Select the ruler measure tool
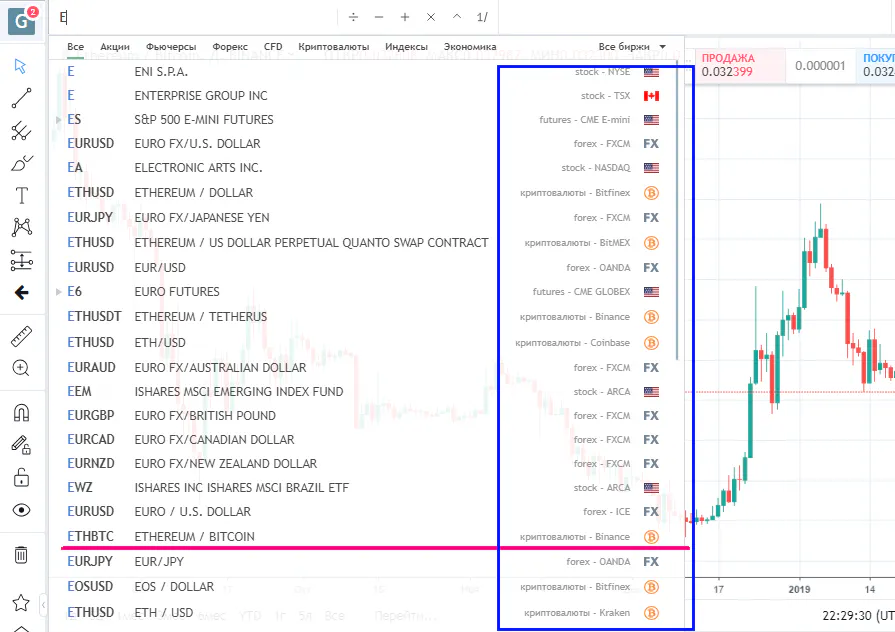This screenshot has height=632, width=895. pyautogui.click(x=22, y=337)
